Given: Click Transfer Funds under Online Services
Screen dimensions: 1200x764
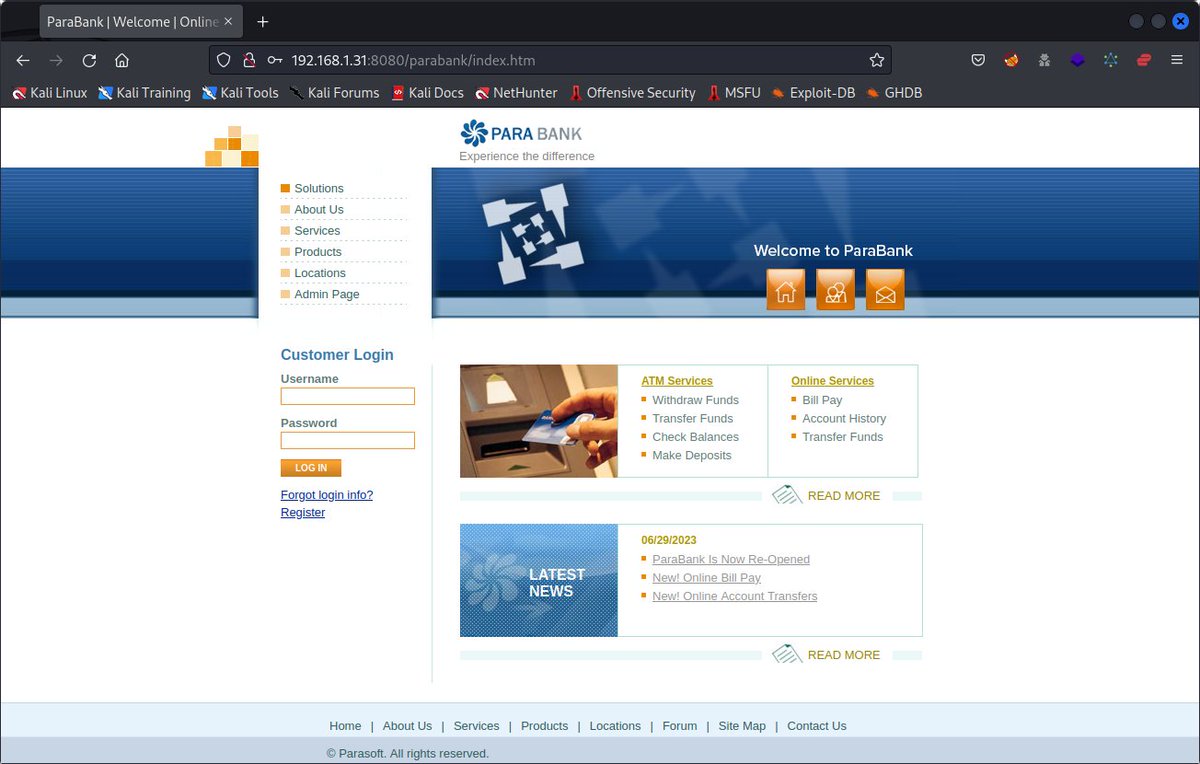Looking at the screenshot, I should pyautogui.click(x=843, y=437).
